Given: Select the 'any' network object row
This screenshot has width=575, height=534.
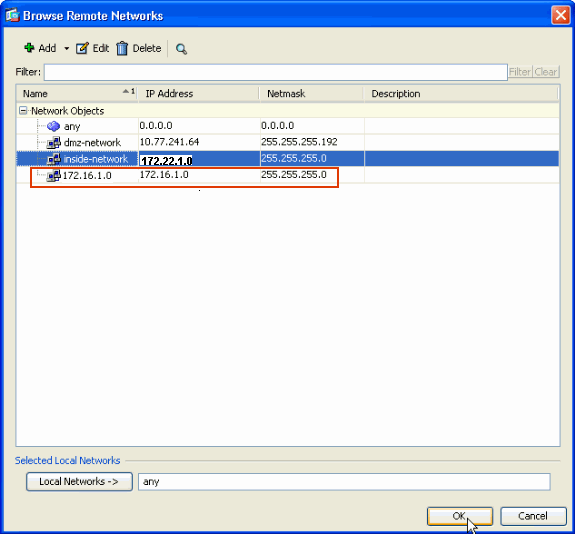Looking at the screenshot, I should click(x=288, y=126).
